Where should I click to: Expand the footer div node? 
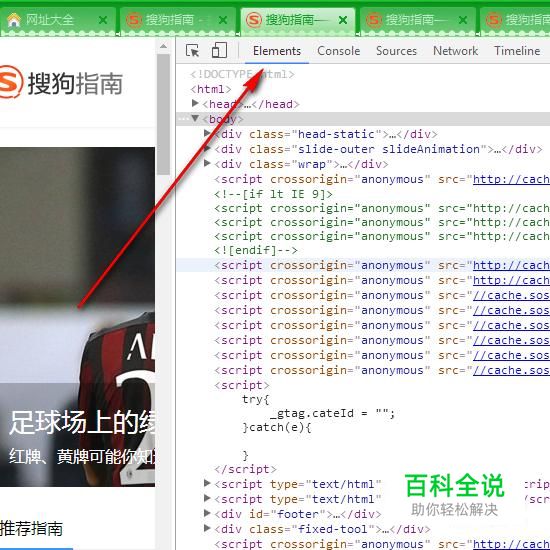(207, 513)
